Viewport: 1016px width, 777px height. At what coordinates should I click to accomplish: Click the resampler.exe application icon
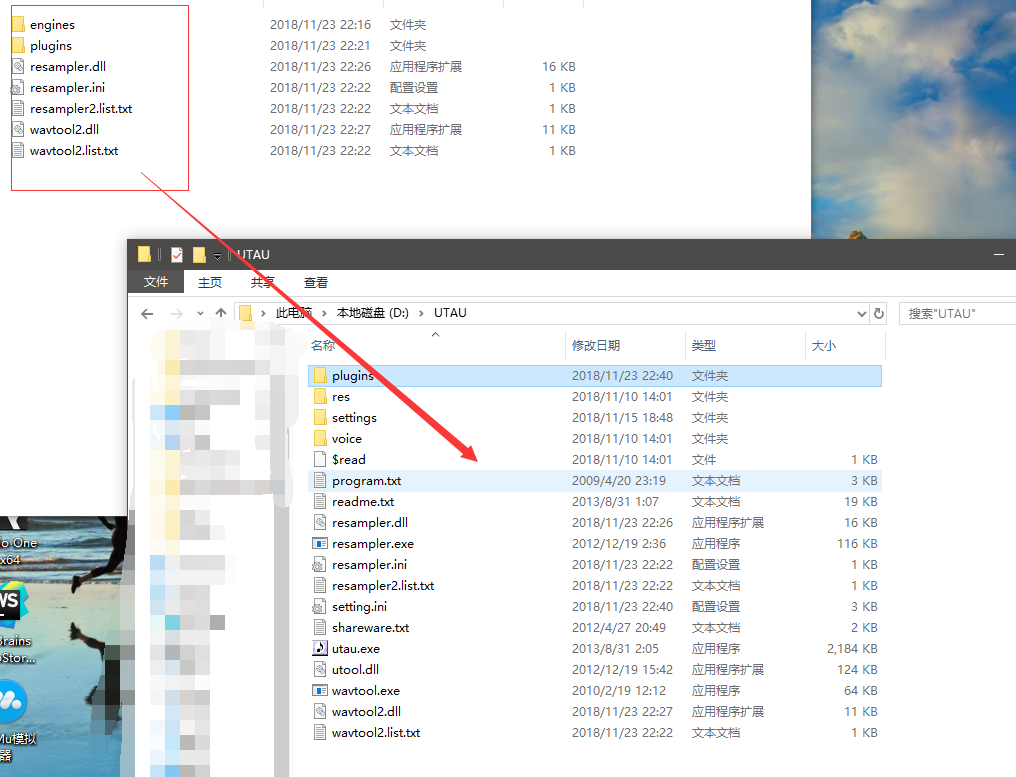[319, 544]
